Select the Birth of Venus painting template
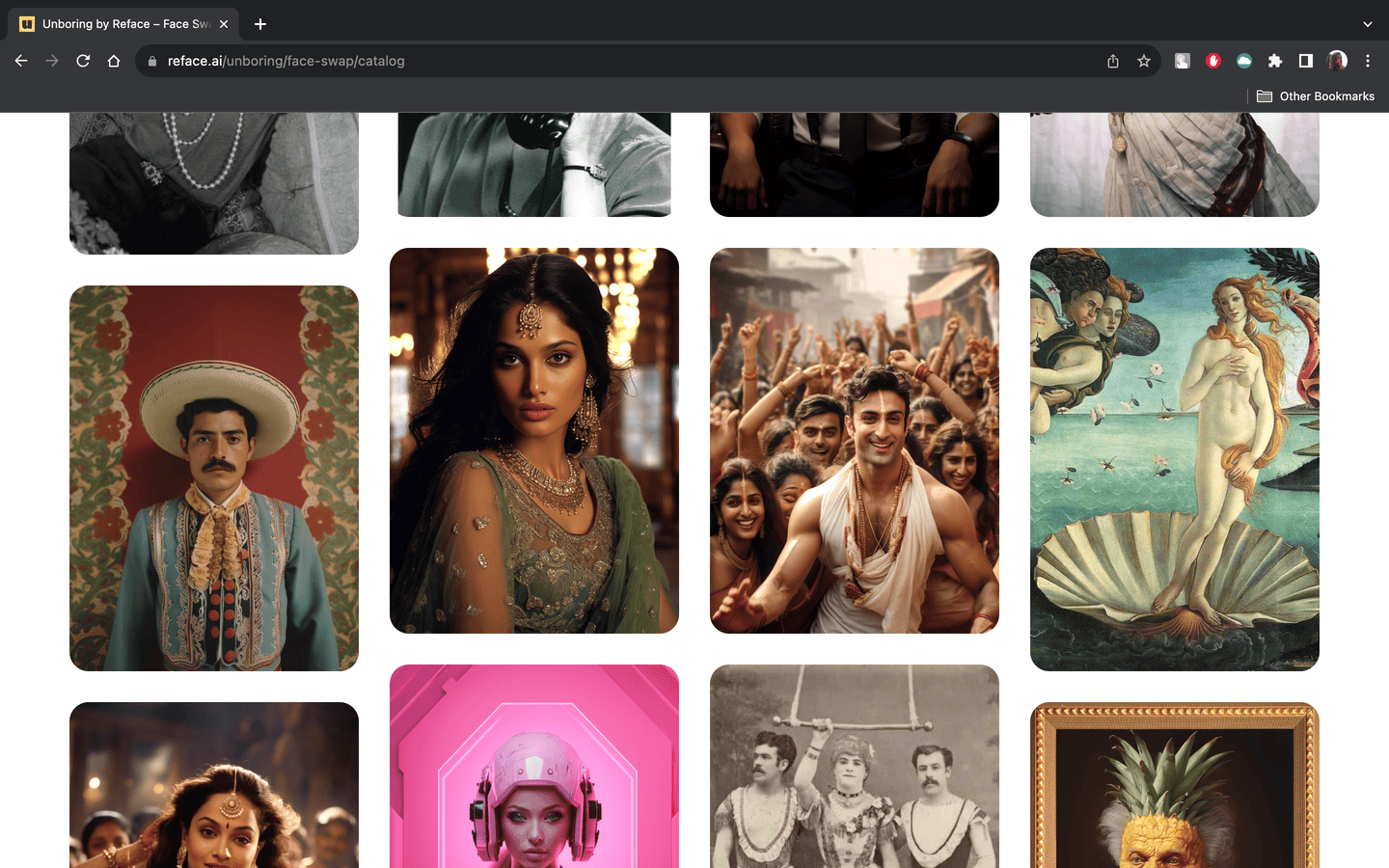The width and height of the screenshot is (1389, 868). tap(1175, 459)
